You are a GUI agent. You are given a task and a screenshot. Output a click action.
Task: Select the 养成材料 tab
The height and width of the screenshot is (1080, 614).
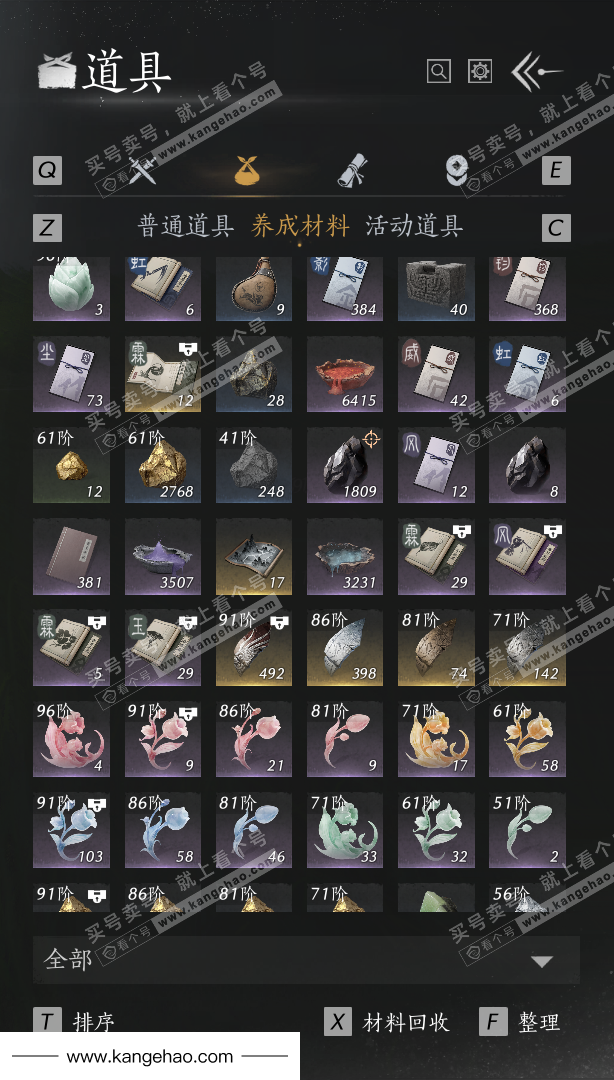(300, 226)
